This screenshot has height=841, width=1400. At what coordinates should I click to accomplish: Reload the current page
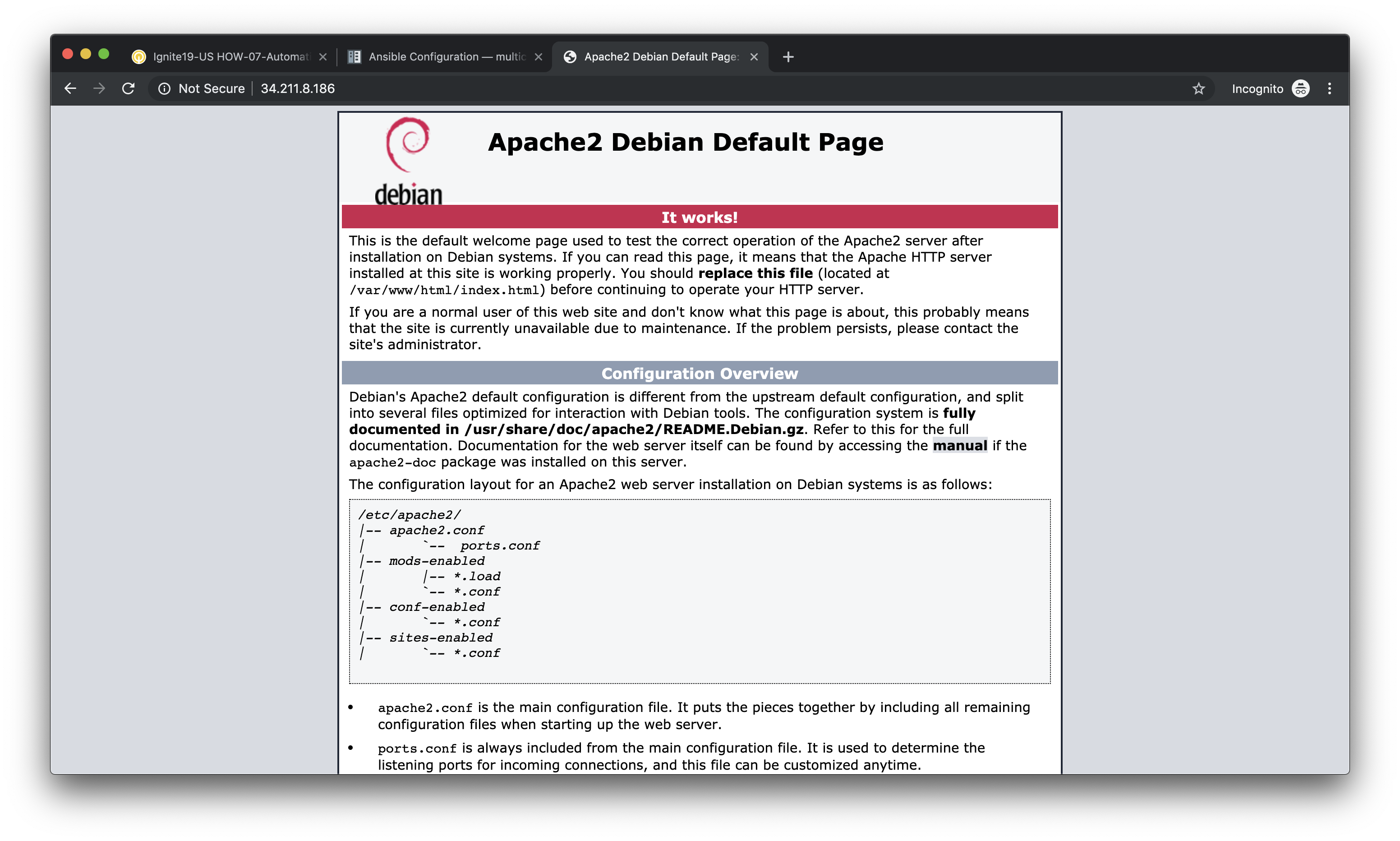[x=129, y=88]
